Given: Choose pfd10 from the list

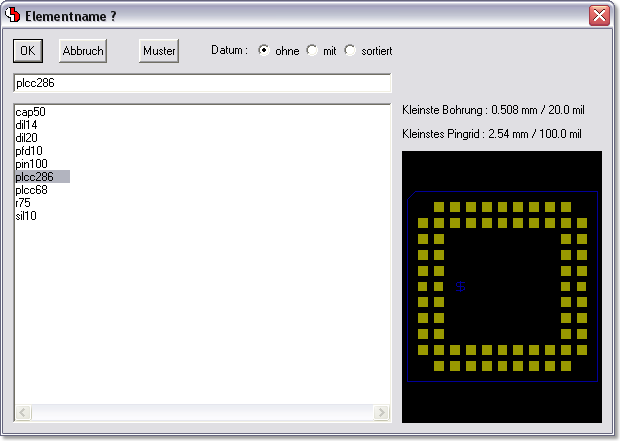Looking at the screenshot, I should (x=28, y=151).
